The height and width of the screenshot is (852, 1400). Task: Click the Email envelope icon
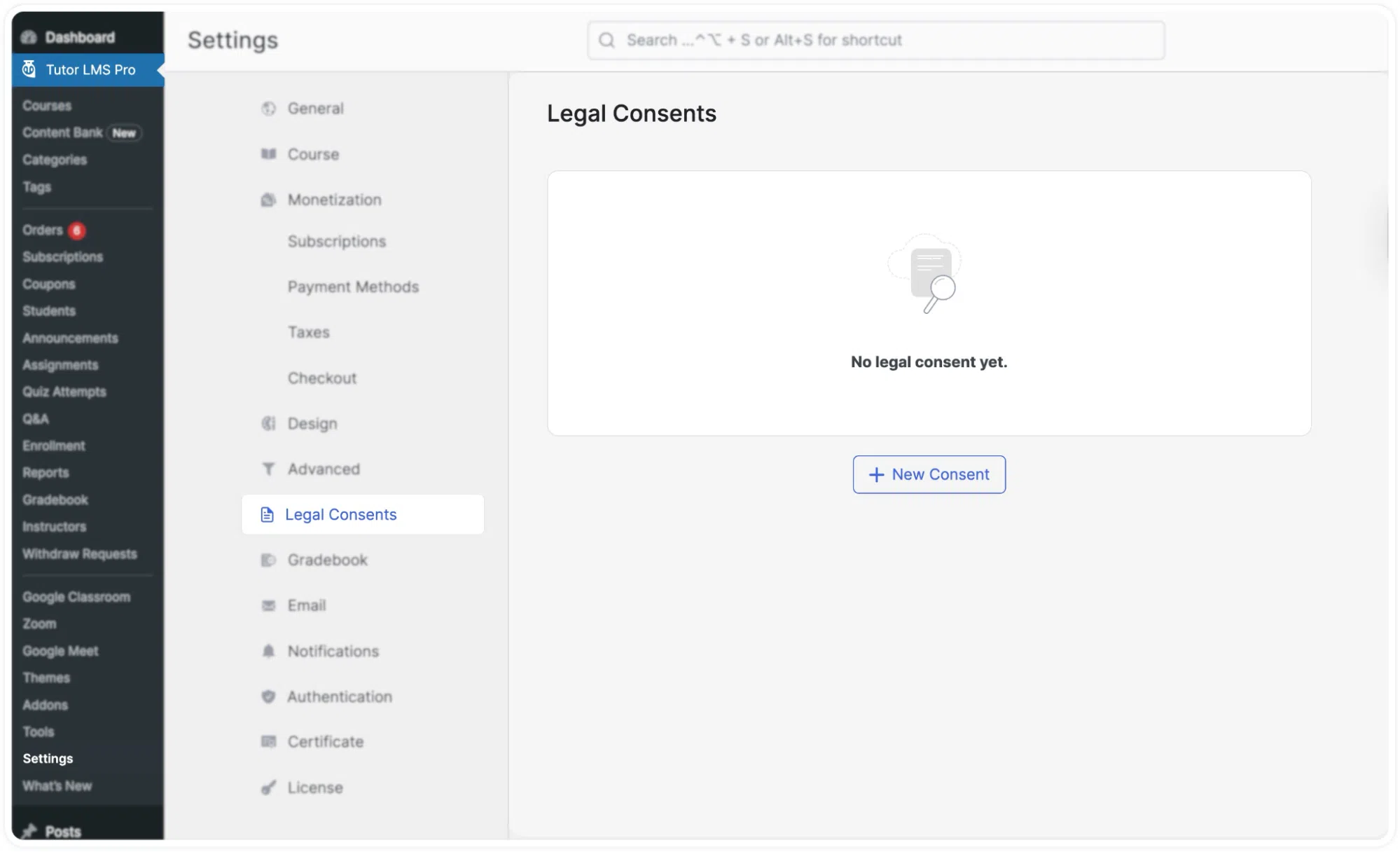pos(268,605)
